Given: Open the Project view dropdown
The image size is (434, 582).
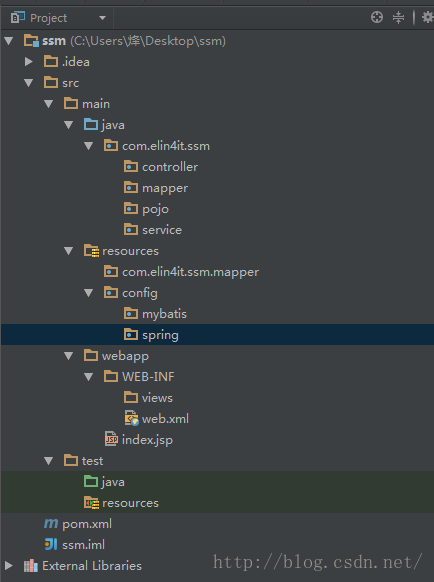Looking at the screenshot, I should [102, 18].
